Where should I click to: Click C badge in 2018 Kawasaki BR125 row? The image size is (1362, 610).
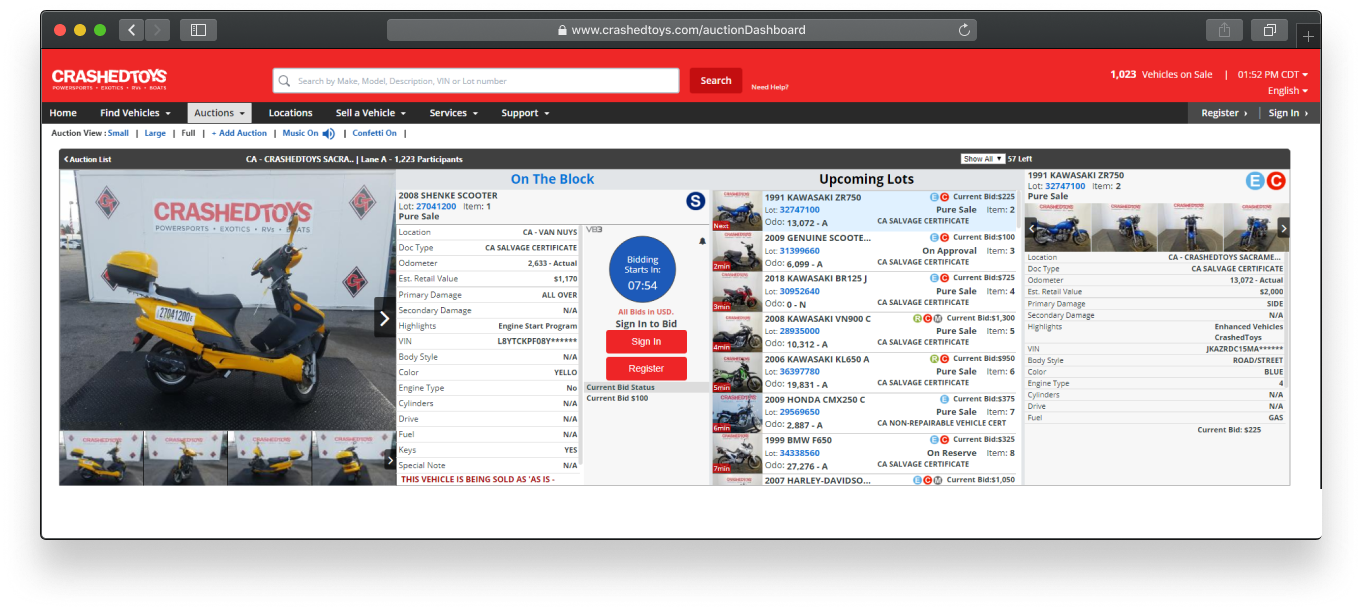pos(945,278)
